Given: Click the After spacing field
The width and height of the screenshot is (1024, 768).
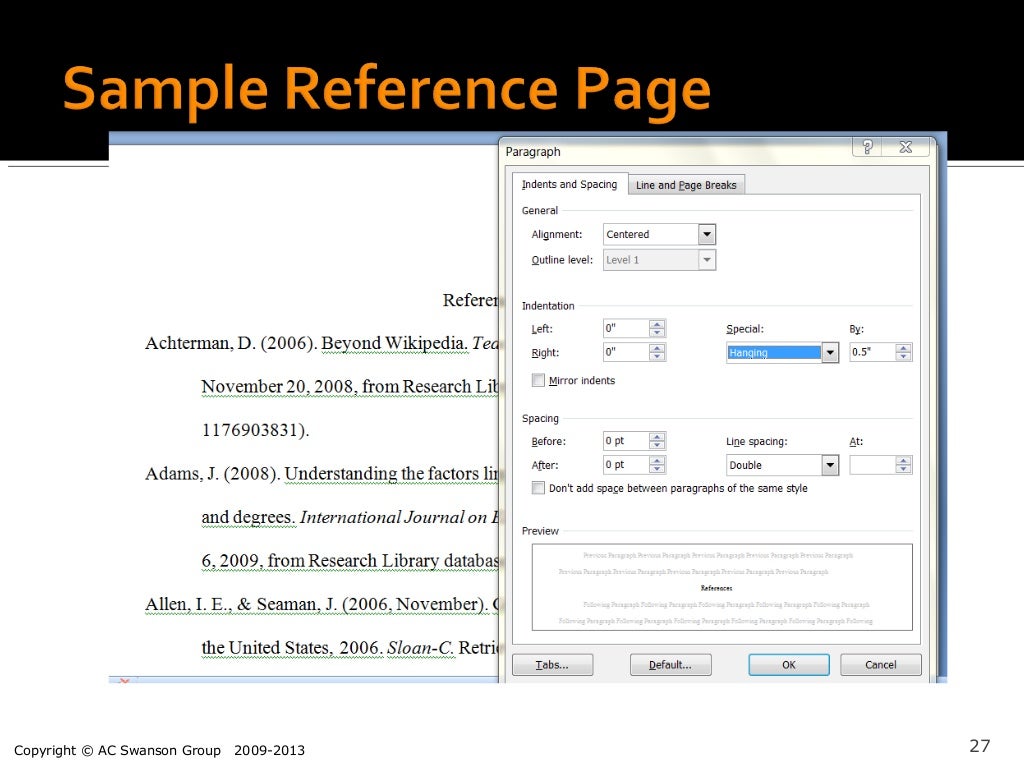Looking at the screenshot, I should point(626,465).
